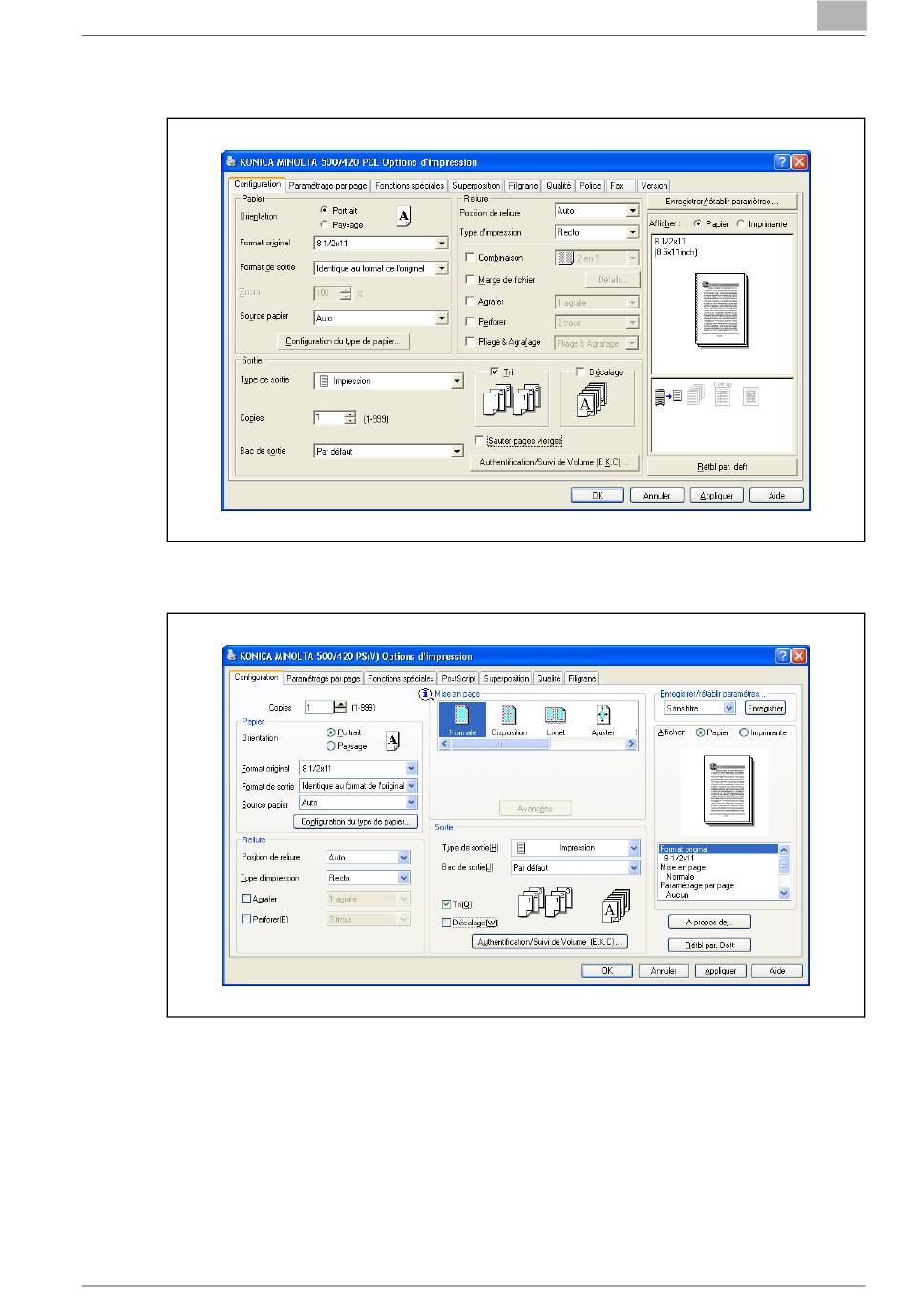Select the Normale layout icon in PS dialog
907x1316 pixels.
tap(462, 720)
